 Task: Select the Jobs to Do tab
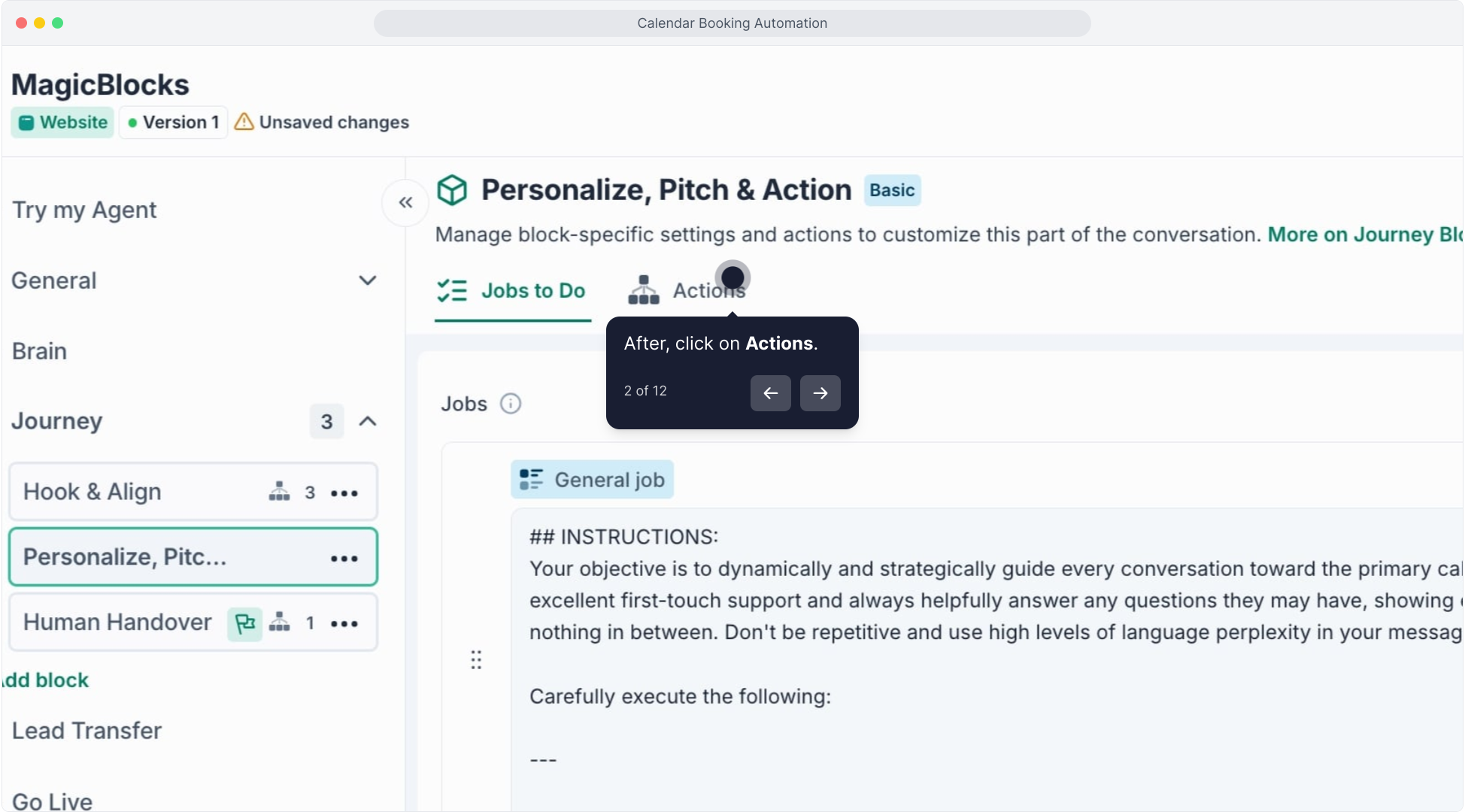point(512,290)
